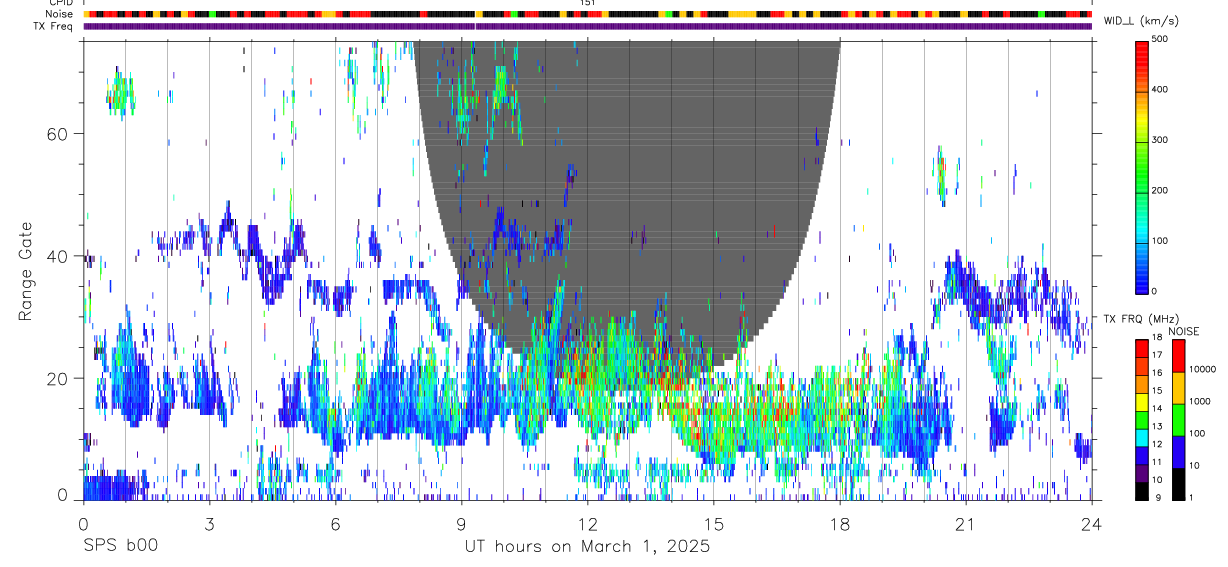Click the '10000' tick on the NOISE legend

click(x=1202, y=369)
